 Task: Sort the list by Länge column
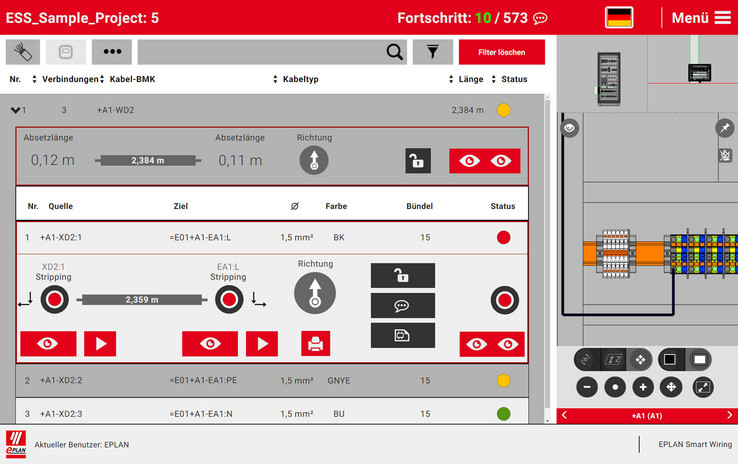(x=452, y=79)
